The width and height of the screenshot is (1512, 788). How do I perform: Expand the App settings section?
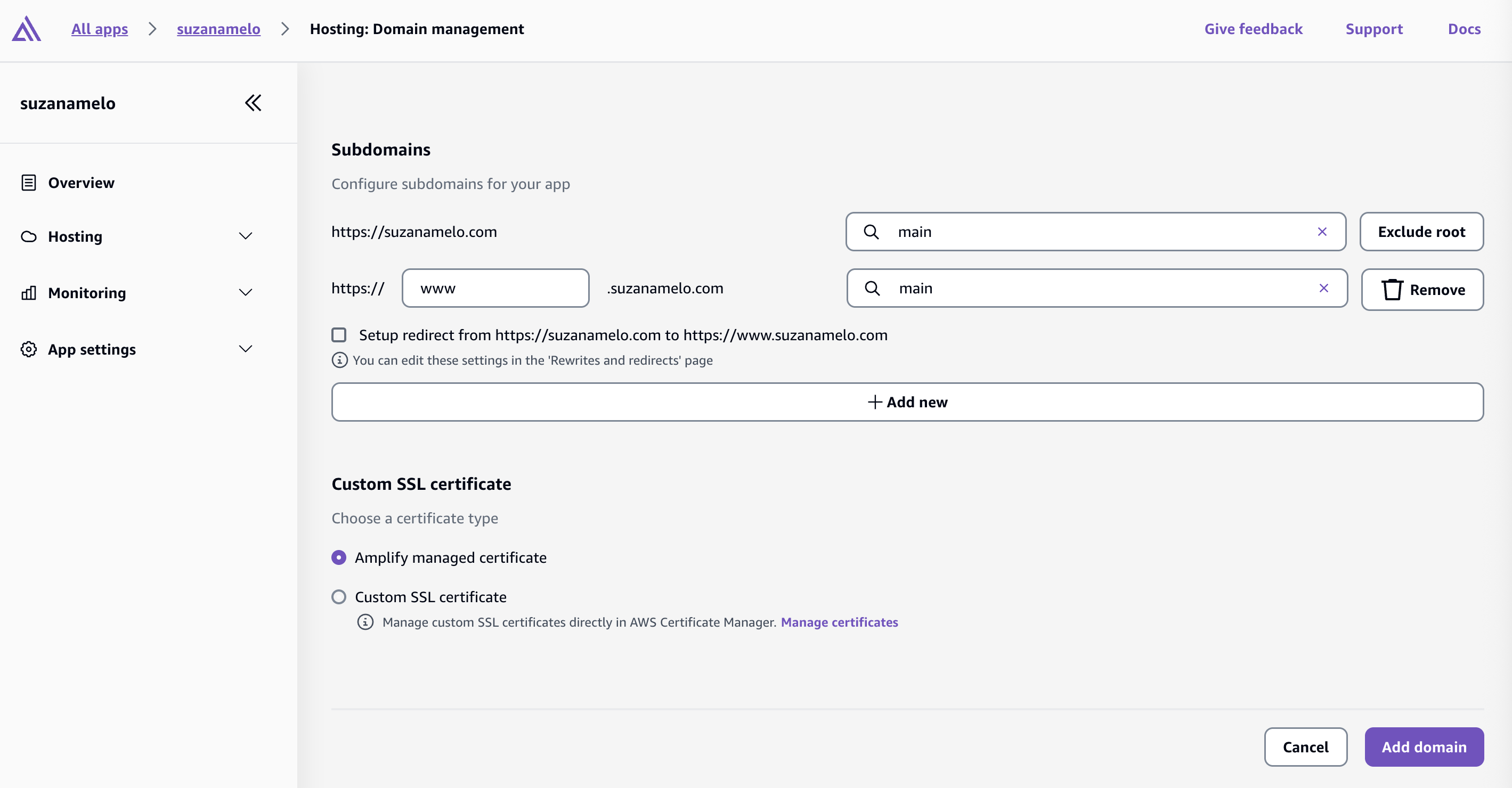[246, 348]
